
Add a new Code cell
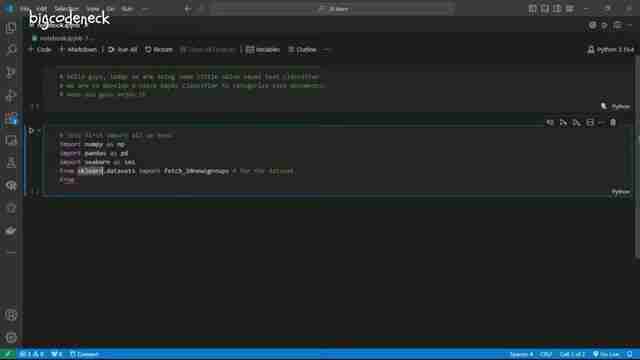[x=40, y=50]
